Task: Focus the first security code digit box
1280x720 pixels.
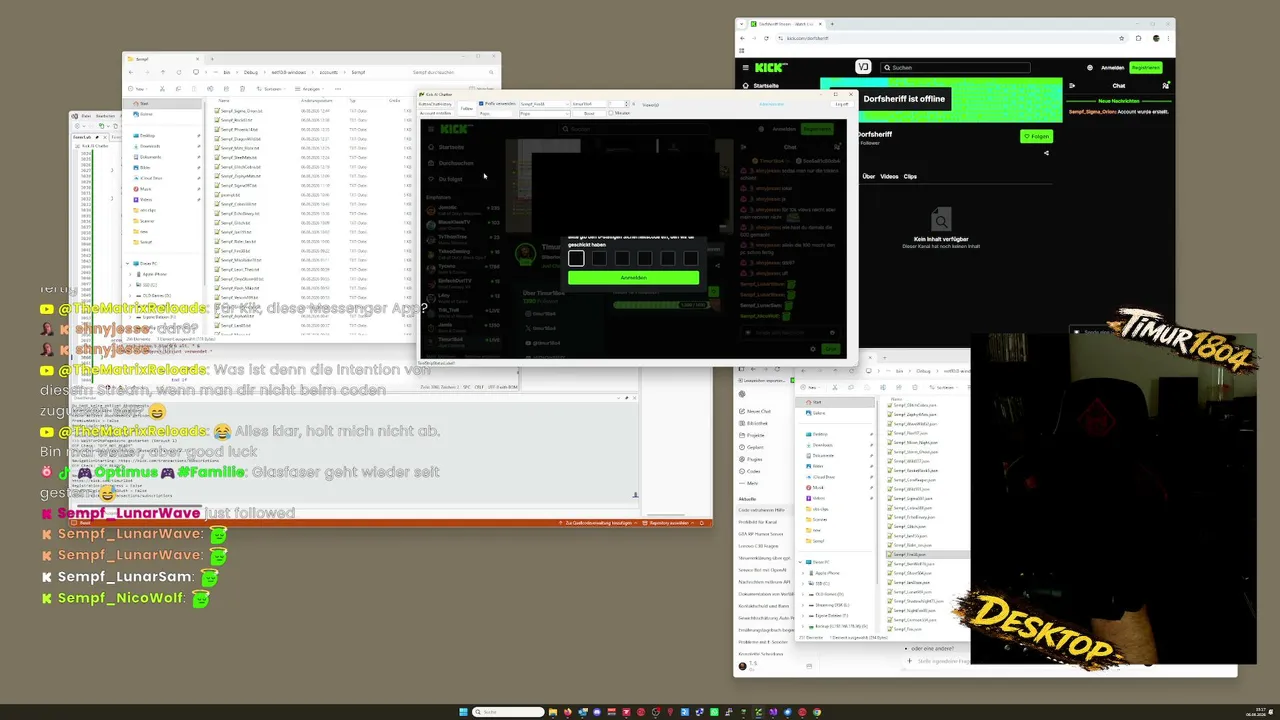Action: tap(576, 258)
